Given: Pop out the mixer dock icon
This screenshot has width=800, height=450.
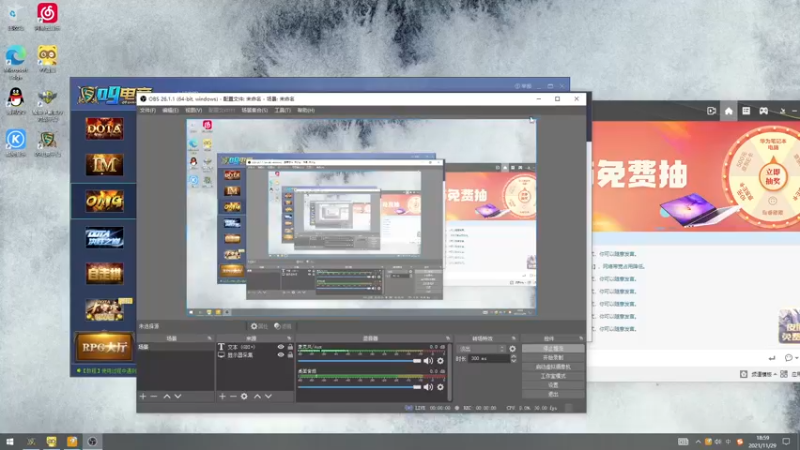Looking at the screenshot, I should [x=447, y=338].
